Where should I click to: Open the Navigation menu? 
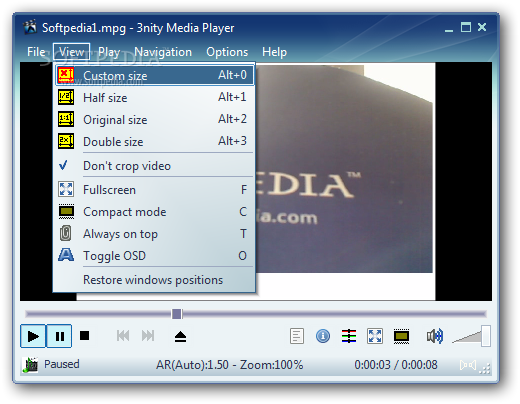(163, 52)
